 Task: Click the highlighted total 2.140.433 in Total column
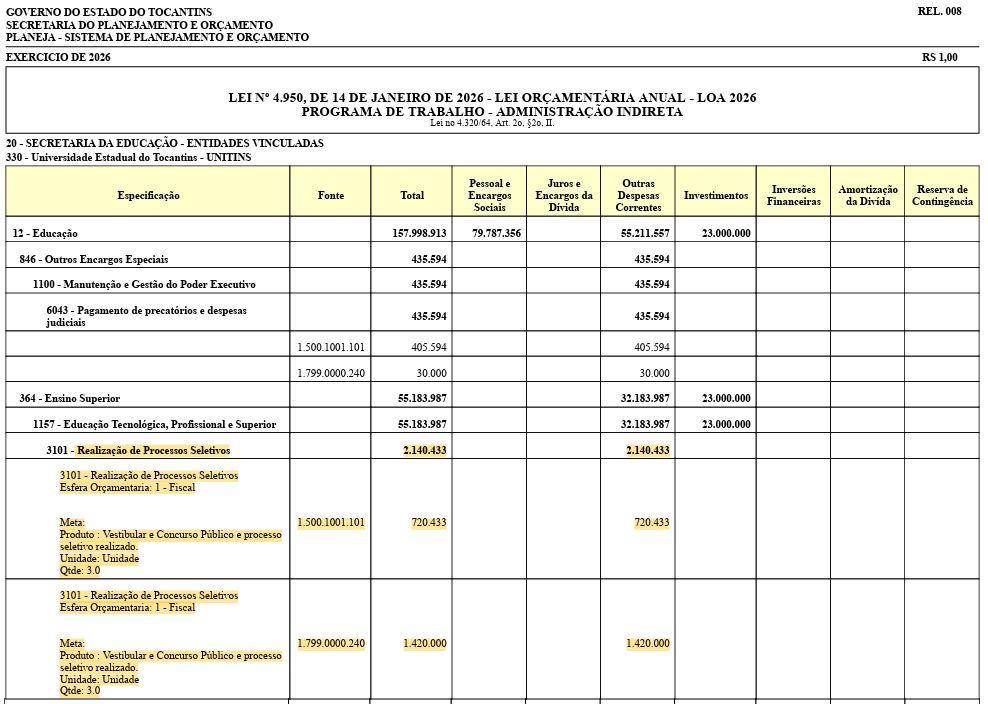point(424,450)
